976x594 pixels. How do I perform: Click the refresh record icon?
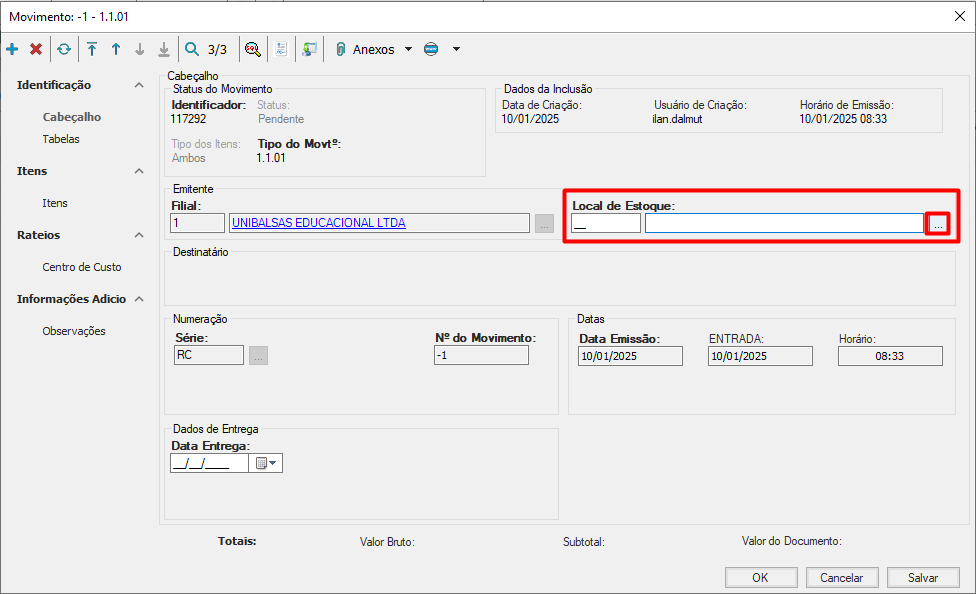pyautogui.click(x=64, y=49)
